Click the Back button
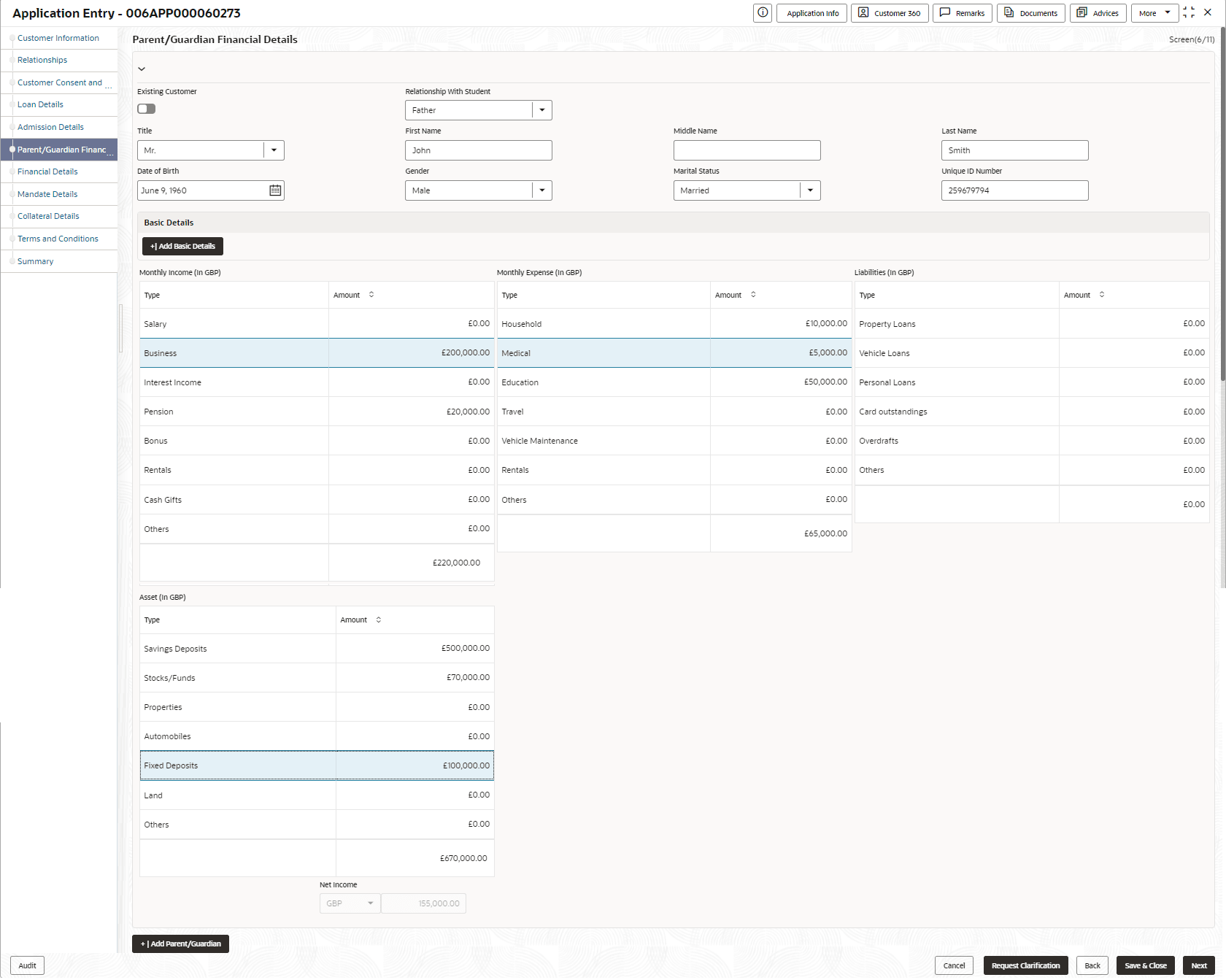Viewport: 1226px width, 980px height. click(x=1092, y=965)
